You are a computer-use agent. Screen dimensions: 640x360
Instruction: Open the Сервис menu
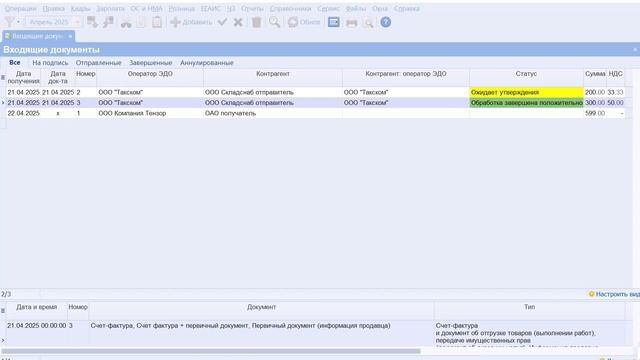point(328,9)
